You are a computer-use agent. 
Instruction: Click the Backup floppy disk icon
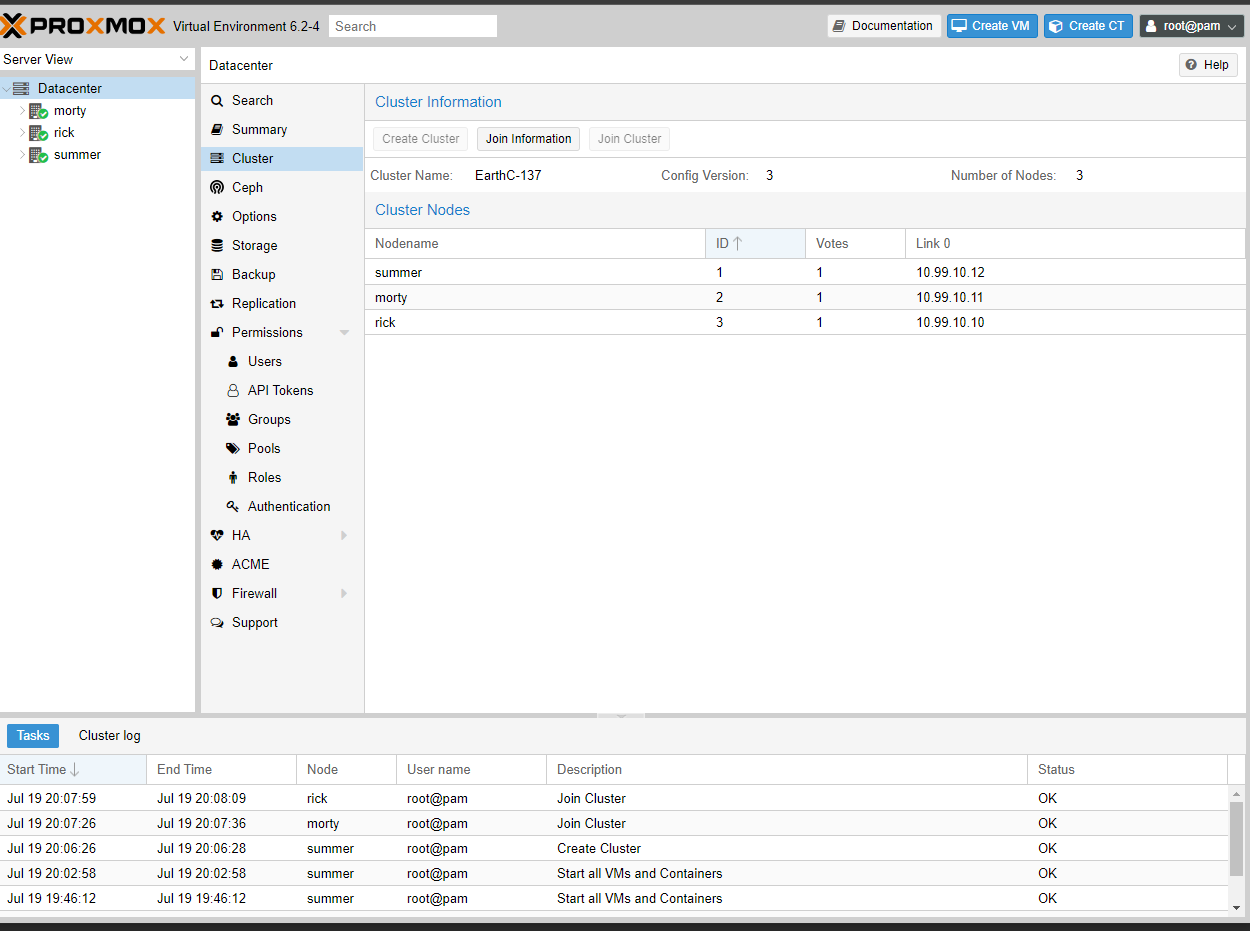click(x=217, y=274)
